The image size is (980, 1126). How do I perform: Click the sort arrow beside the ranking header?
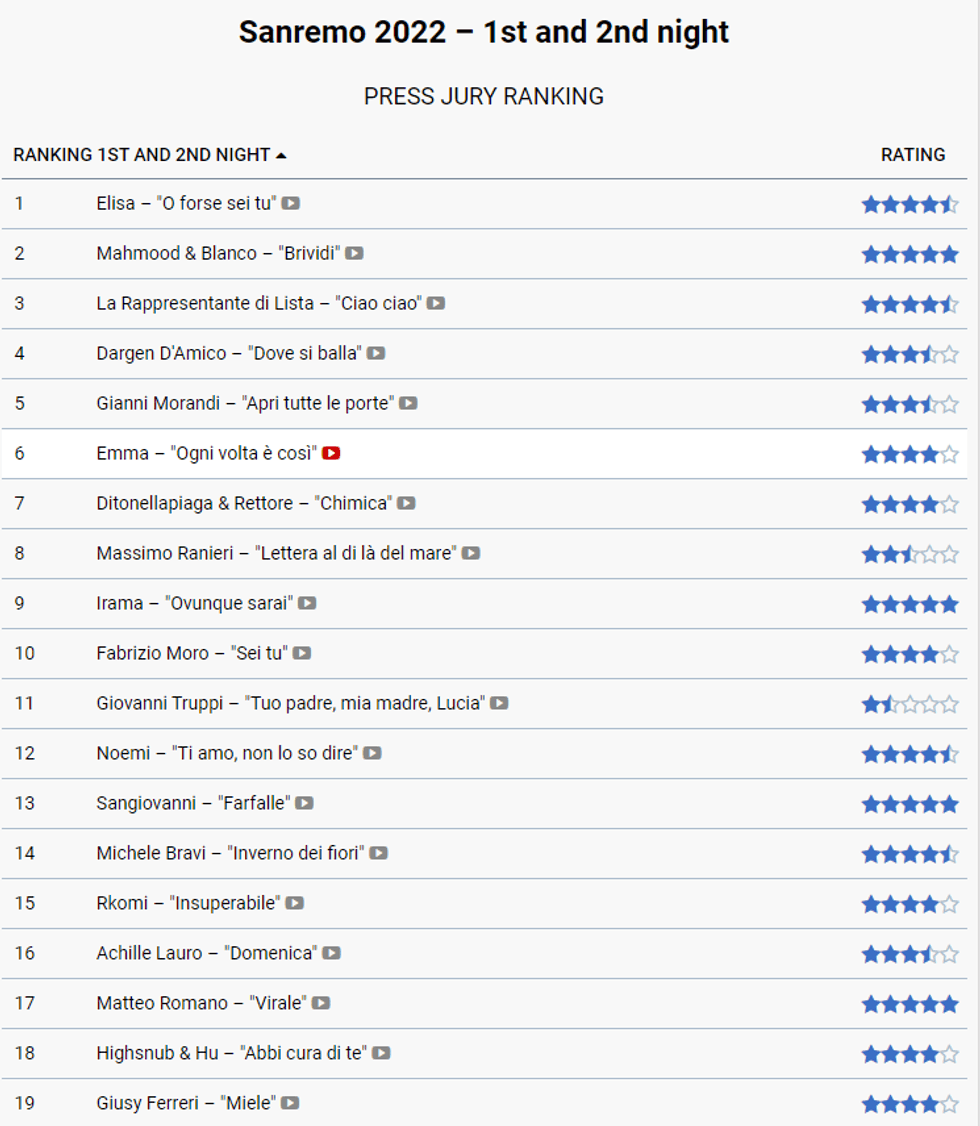[281, 156]
